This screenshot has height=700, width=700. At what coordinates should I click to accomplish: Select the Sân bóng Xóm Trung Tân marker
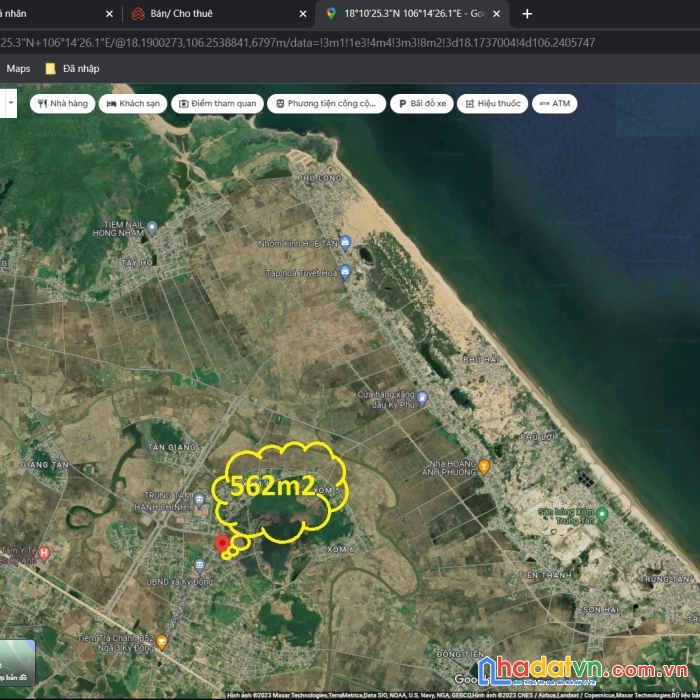point(602,515)
